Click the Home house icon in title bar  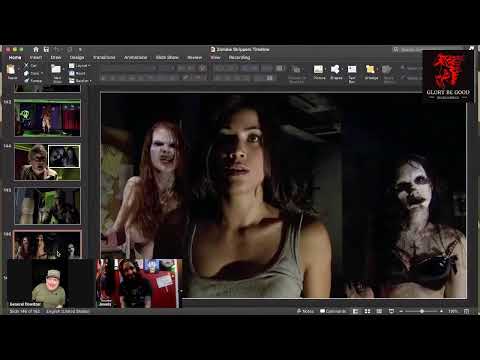pyautogui.click(x=36, y=50)
